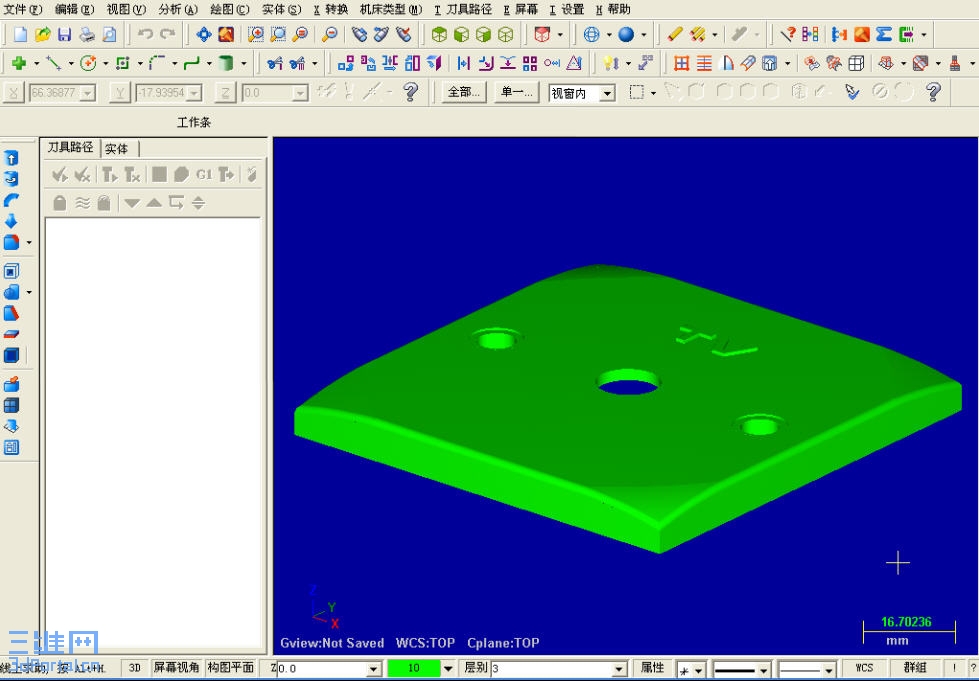Select the fillet tool icon
The image size is (979, 681).
pyautogui.click(x=157, y=63)
